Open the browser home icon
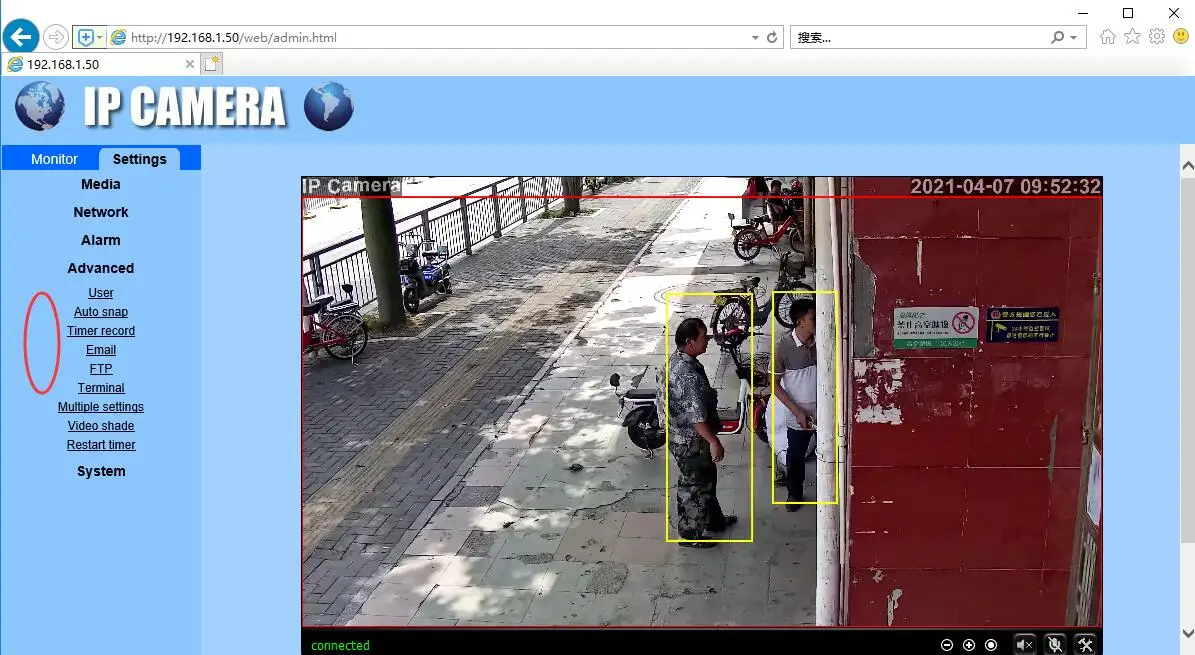 [1107, 37]
